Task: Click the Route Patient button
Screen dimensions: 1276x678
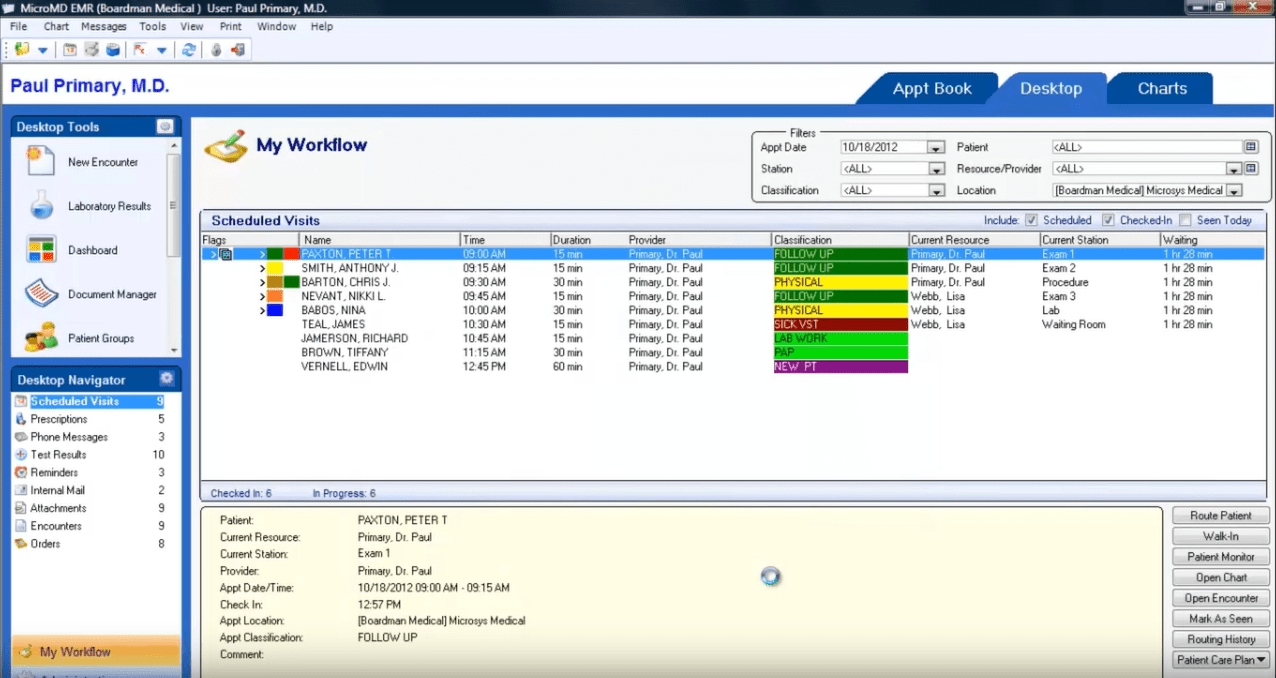Action: [1220, 516]
